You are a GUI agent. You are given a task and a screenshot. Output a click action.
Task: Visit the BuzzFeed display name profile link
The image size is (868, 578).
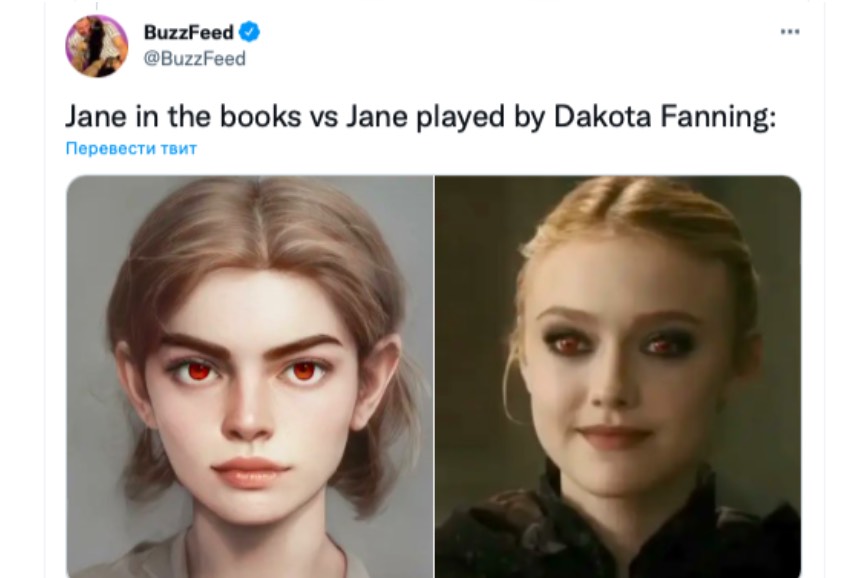(189, 32)
